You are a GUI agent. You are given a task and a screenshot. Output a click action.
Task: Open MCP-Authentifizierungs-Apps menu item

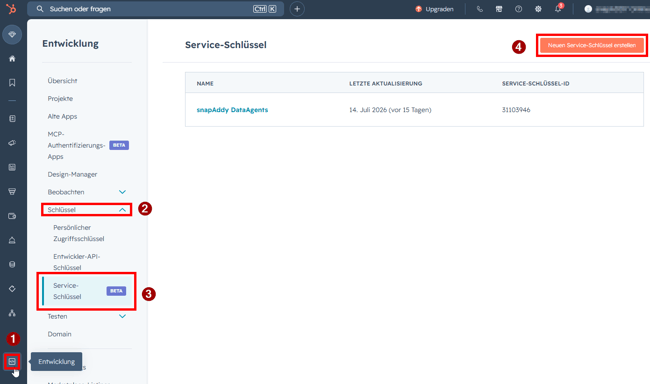(76, 145)
